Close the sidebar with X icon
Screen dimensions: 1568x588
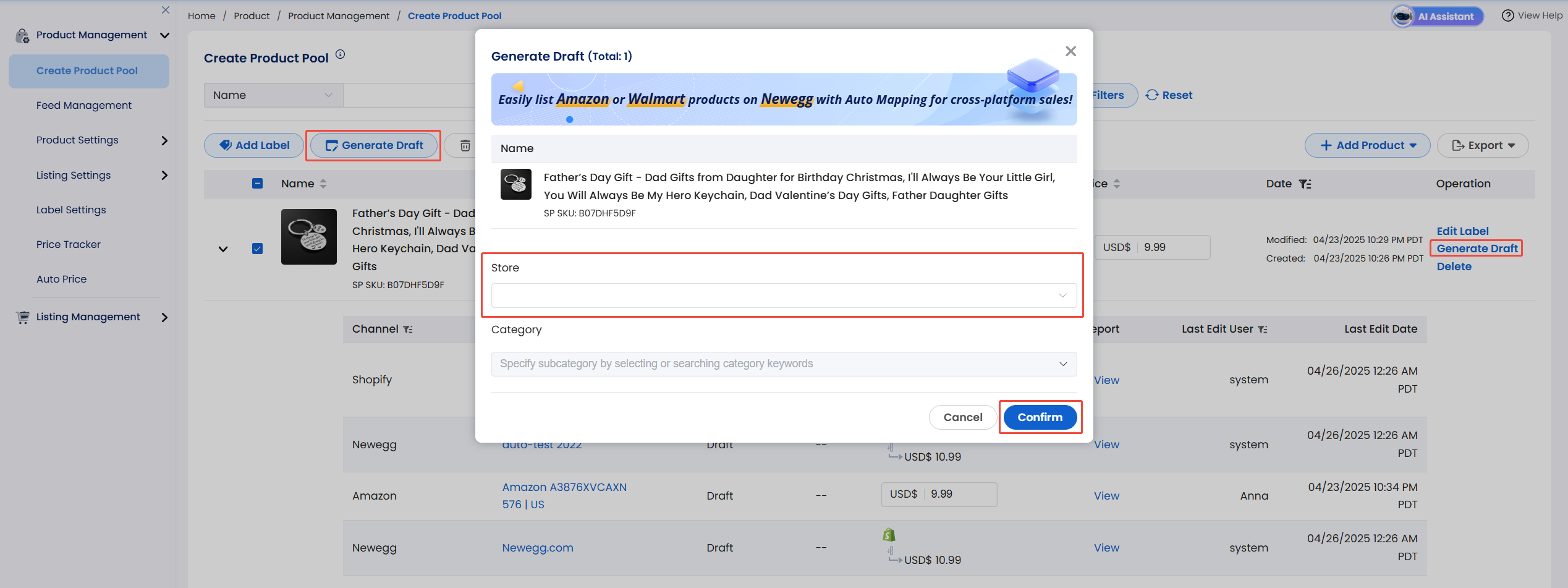coord(166,10)
